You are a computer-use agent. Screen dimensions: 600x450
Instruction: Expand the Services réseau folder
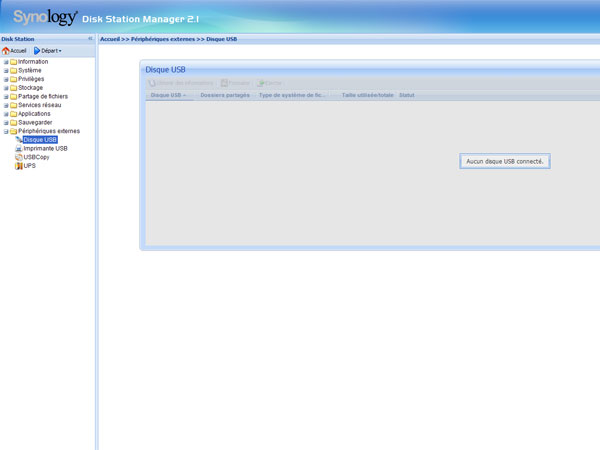click(x=6, y=105)
